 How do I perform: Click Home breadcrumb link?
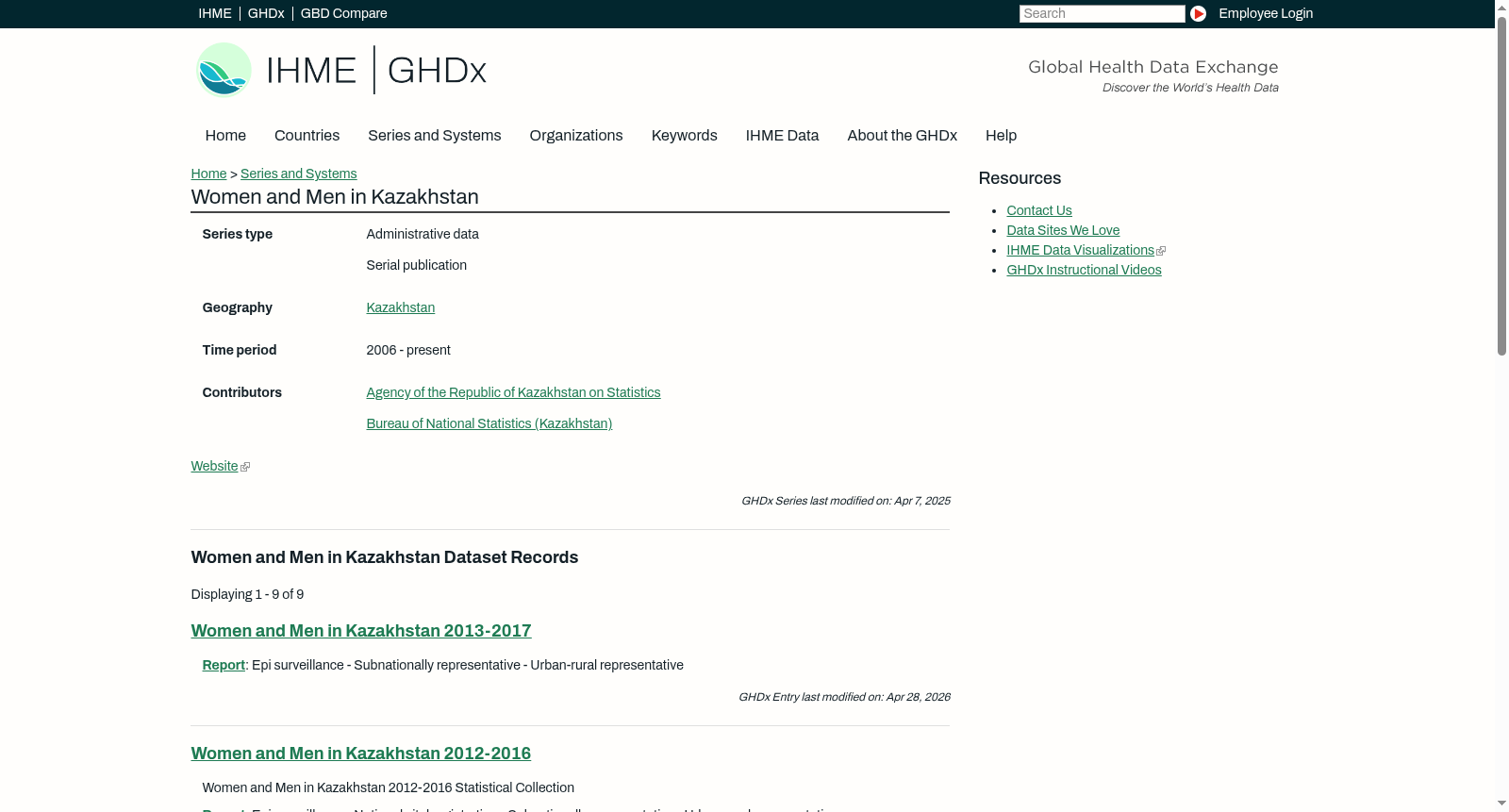tap(208, 174)
